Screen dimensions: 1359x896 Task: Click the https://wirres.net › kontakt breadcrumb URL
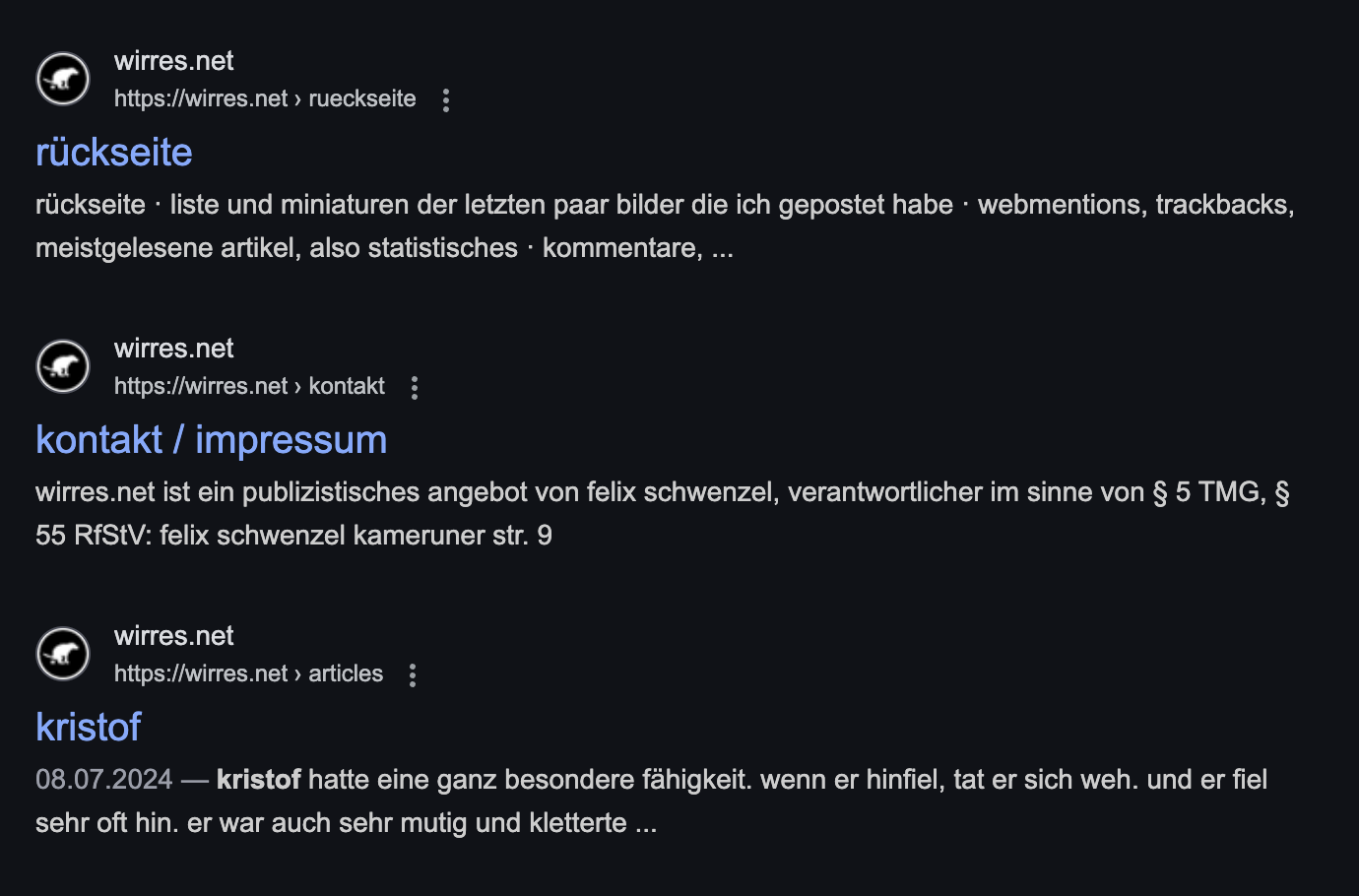tap(249, 386)
